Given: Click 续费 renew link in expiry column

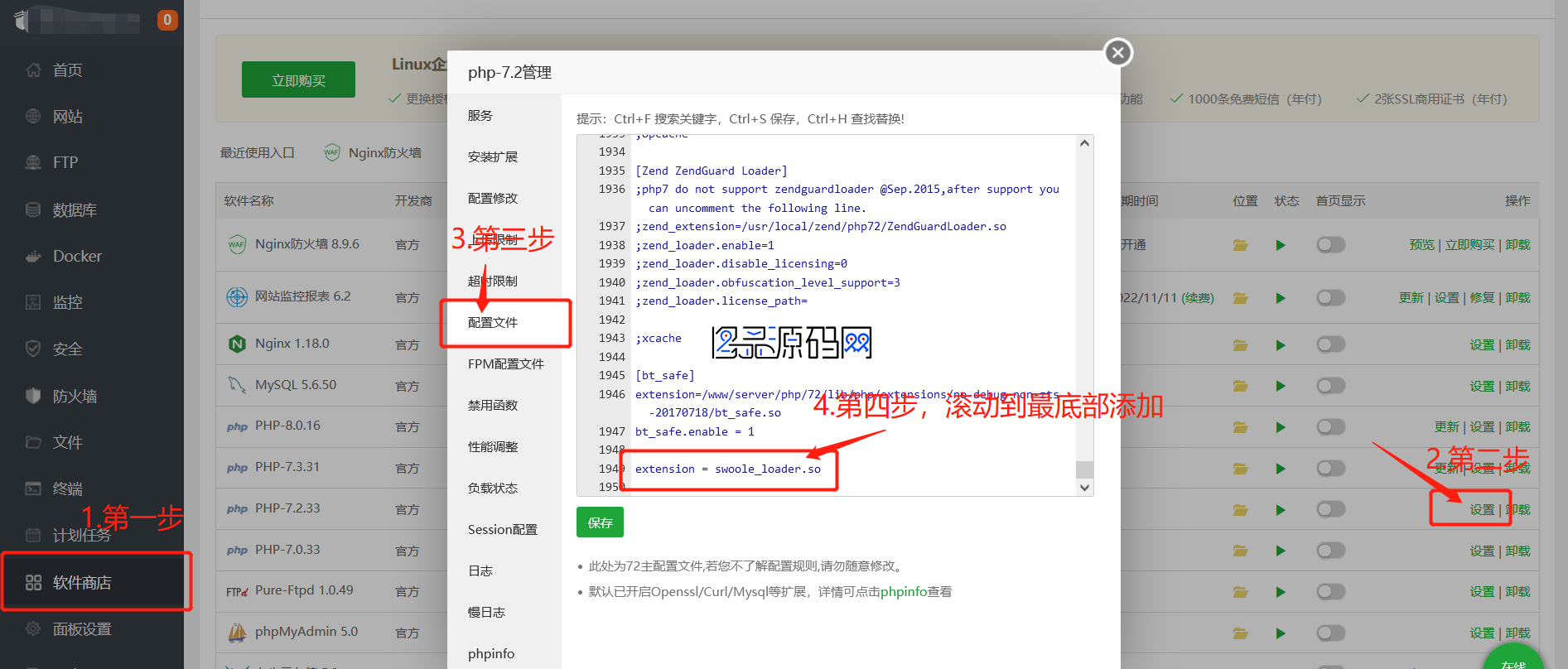Looking at the screenshot, I should (1198, 298).
